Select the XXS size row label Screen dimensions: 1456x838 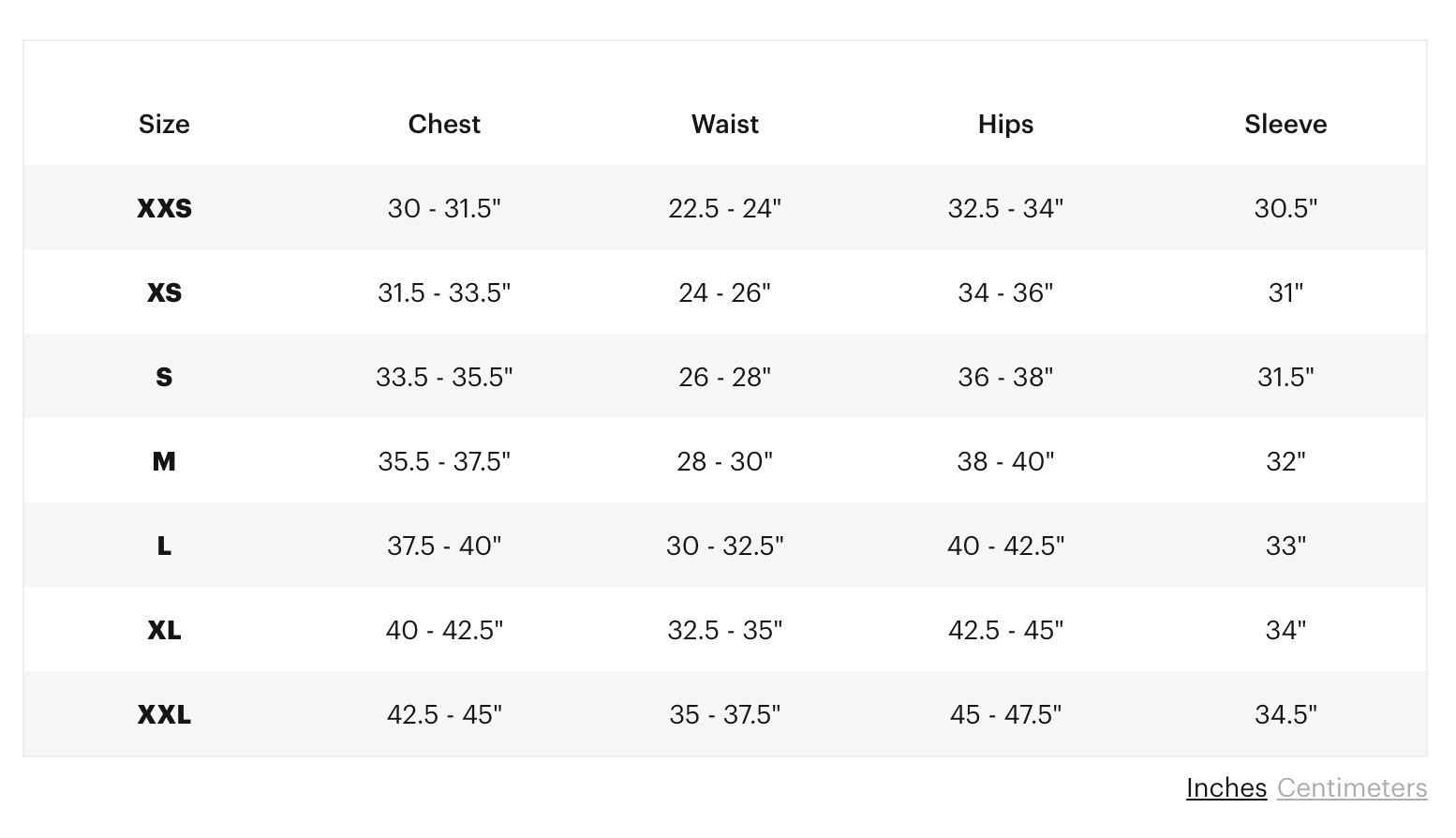[x=164, y=208]
